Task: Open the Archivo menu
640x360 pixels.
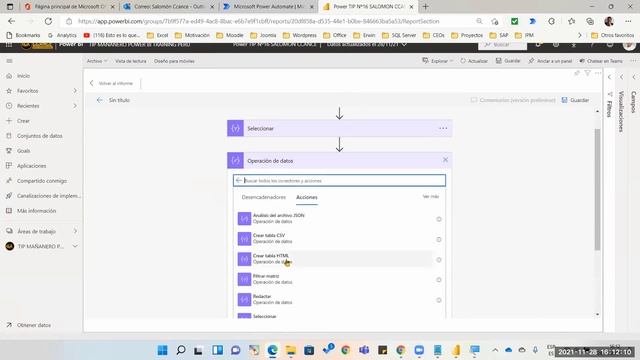Action: click(97, 61)
